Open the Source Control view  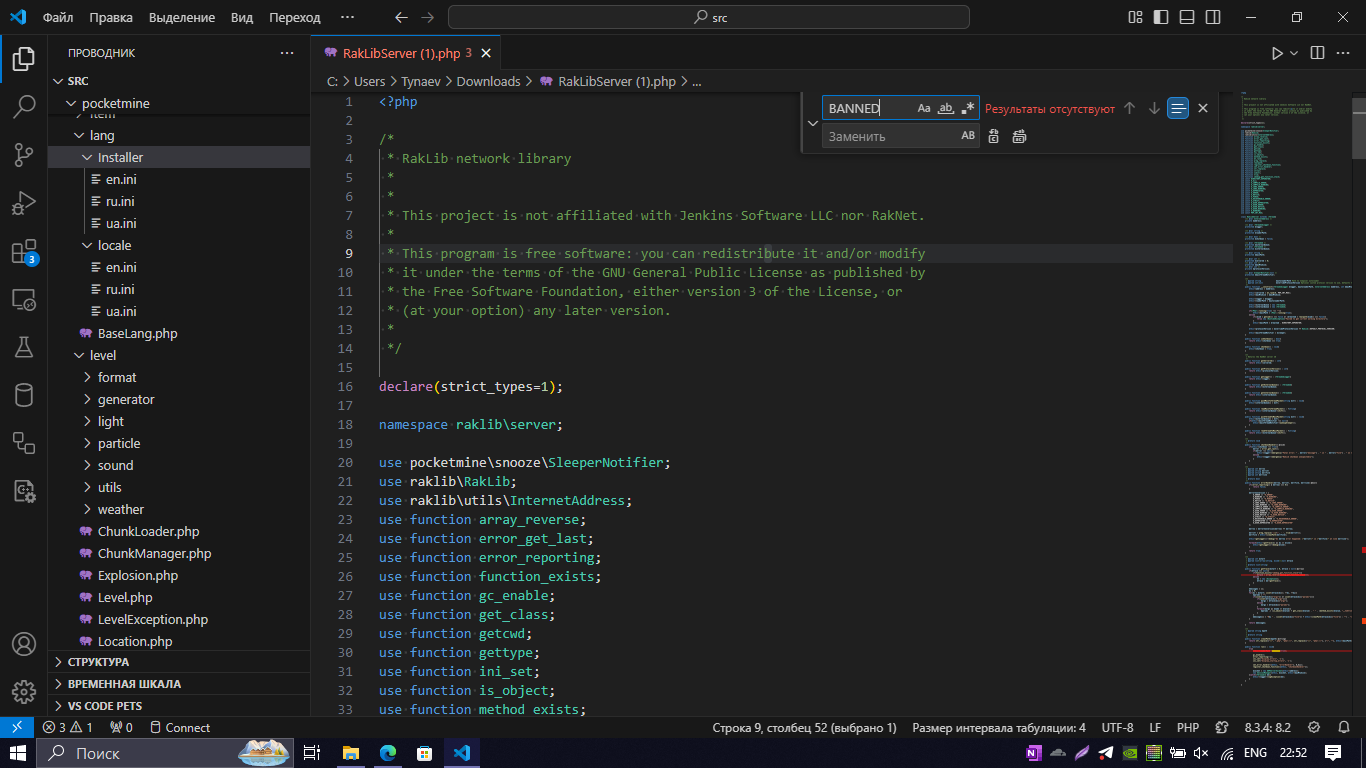(x=24, y=155)
